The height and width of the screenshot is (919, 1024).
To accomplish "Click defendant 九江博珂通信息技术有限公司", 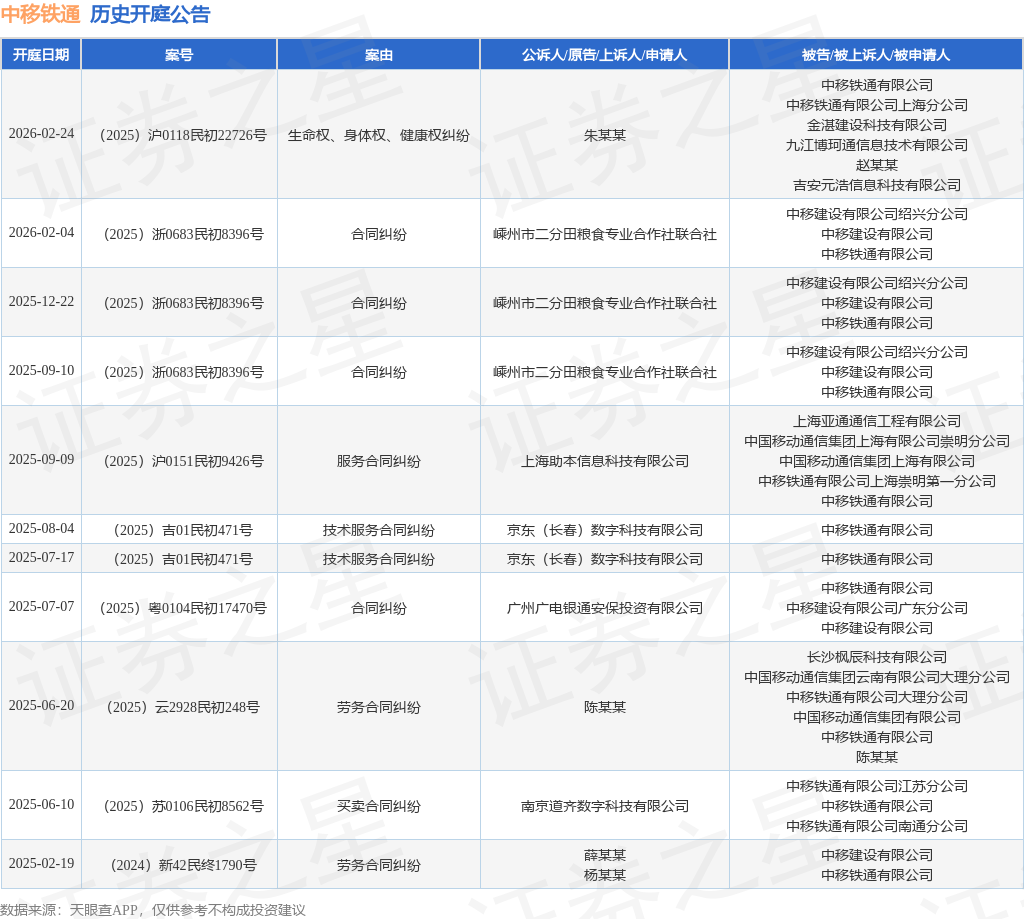I will (x=876, y=145).
